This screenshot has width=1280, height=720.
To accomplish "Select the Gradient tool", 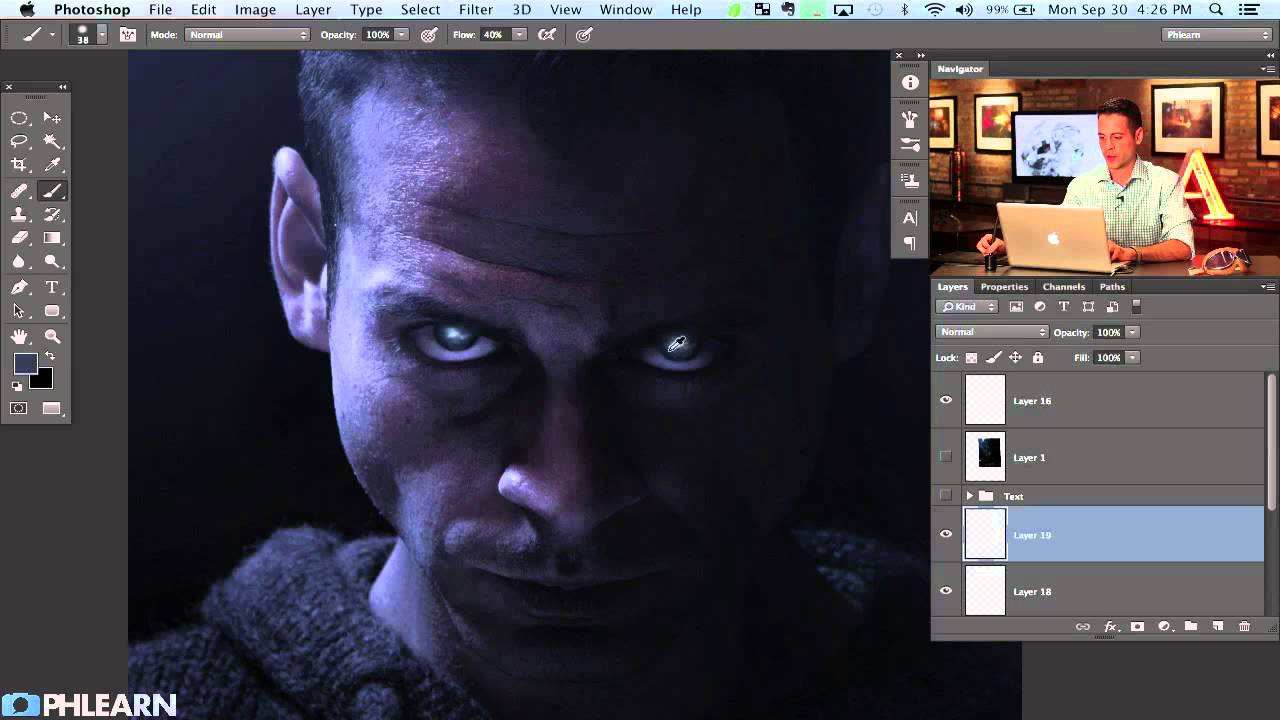I will click(53, 238).
